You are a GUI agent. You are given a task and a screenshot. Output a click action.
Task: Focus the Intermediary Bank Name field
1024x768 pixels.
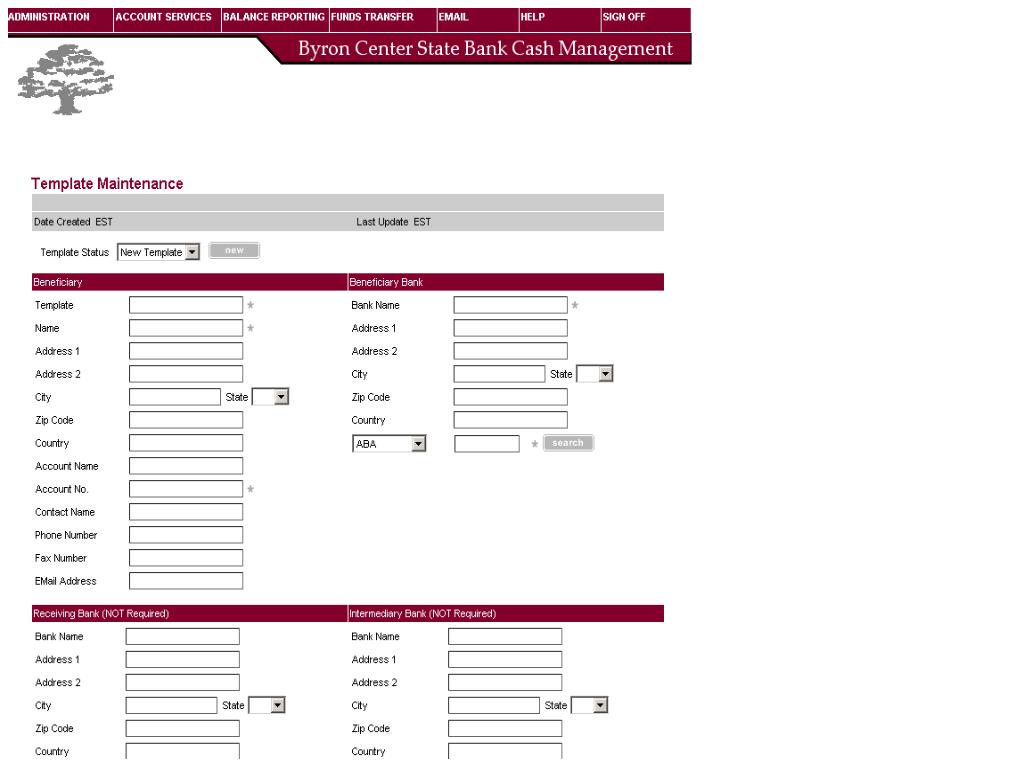[x=505, y=636]
